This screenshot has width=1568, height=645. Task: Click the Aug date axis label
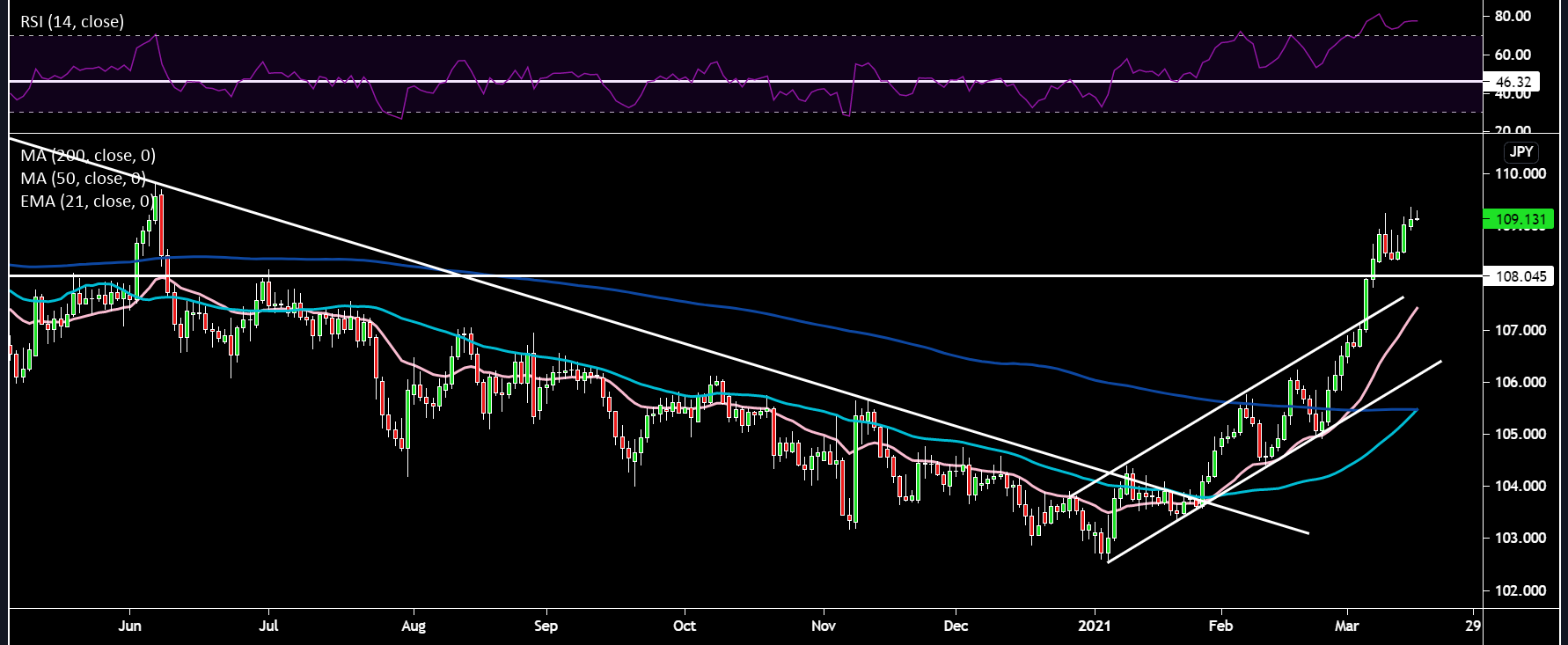coord(413,626)
